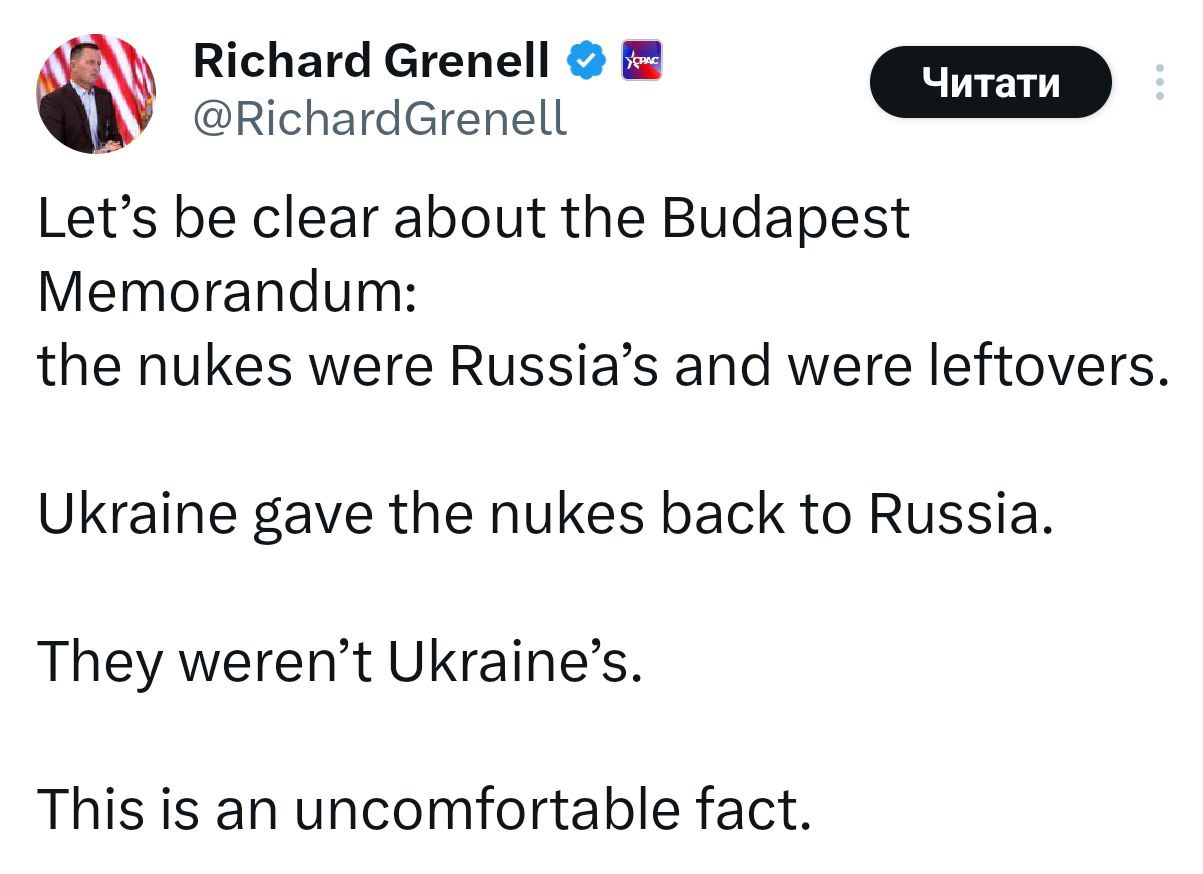This screenshot has width=1203, height=874.
Task: Click the word "Budapest" in the tweet
Action: (785, 219)
